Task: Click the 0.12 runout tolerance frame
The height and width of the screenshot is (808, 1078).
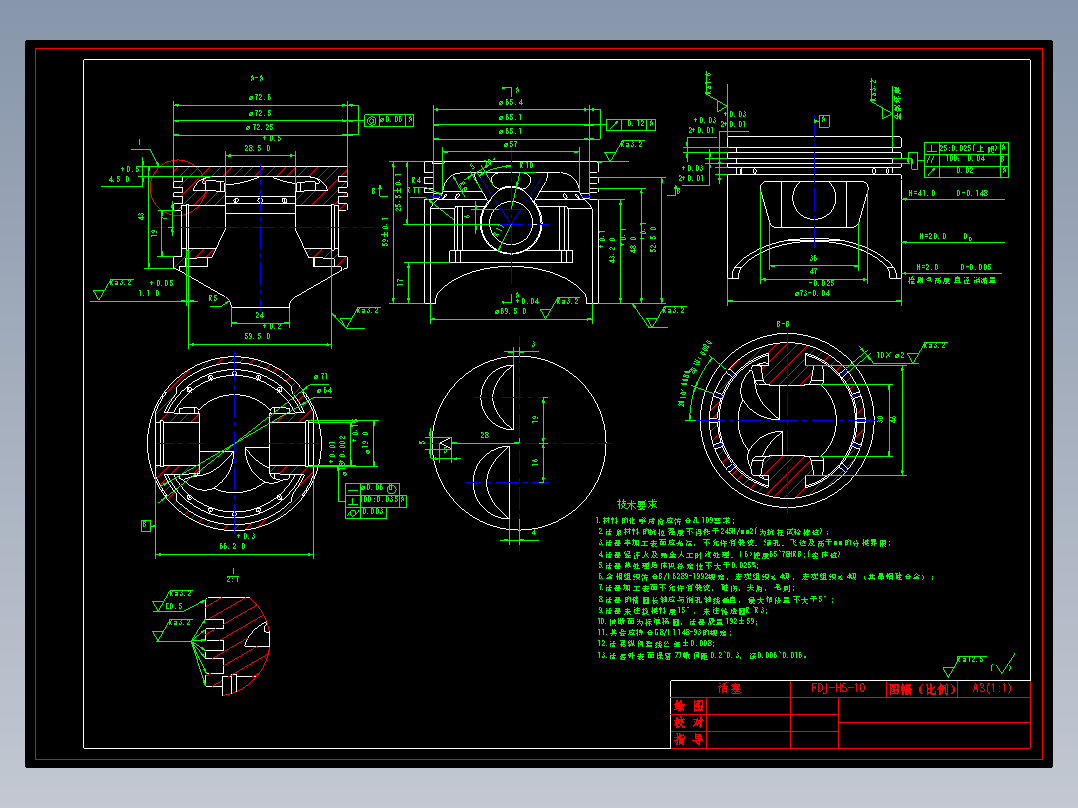Action: (632, 124)
